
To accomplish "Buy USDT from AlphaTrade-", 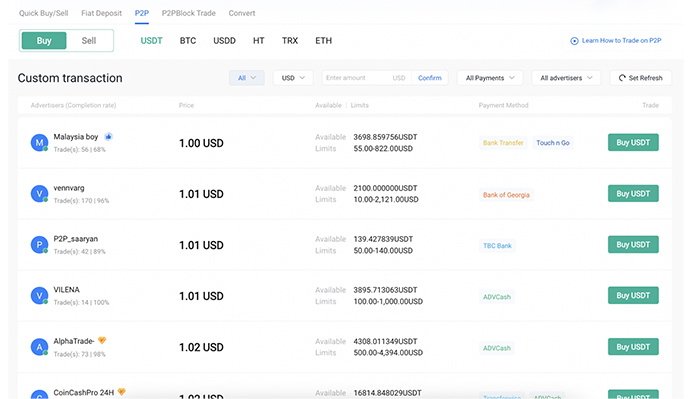I will pos(633,347).
